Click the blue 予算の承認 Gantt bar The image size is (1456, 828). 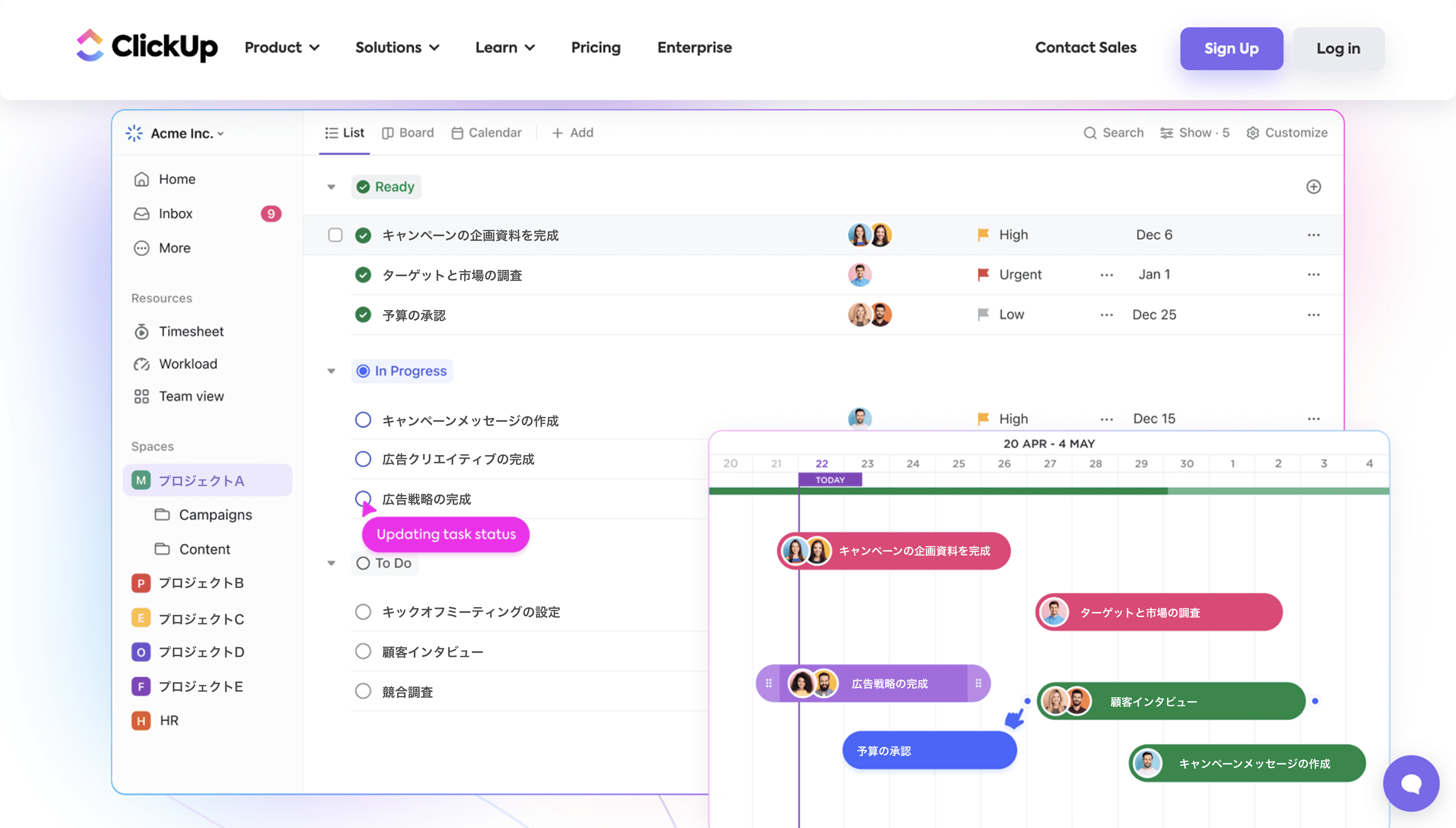(x=929, y=750)
